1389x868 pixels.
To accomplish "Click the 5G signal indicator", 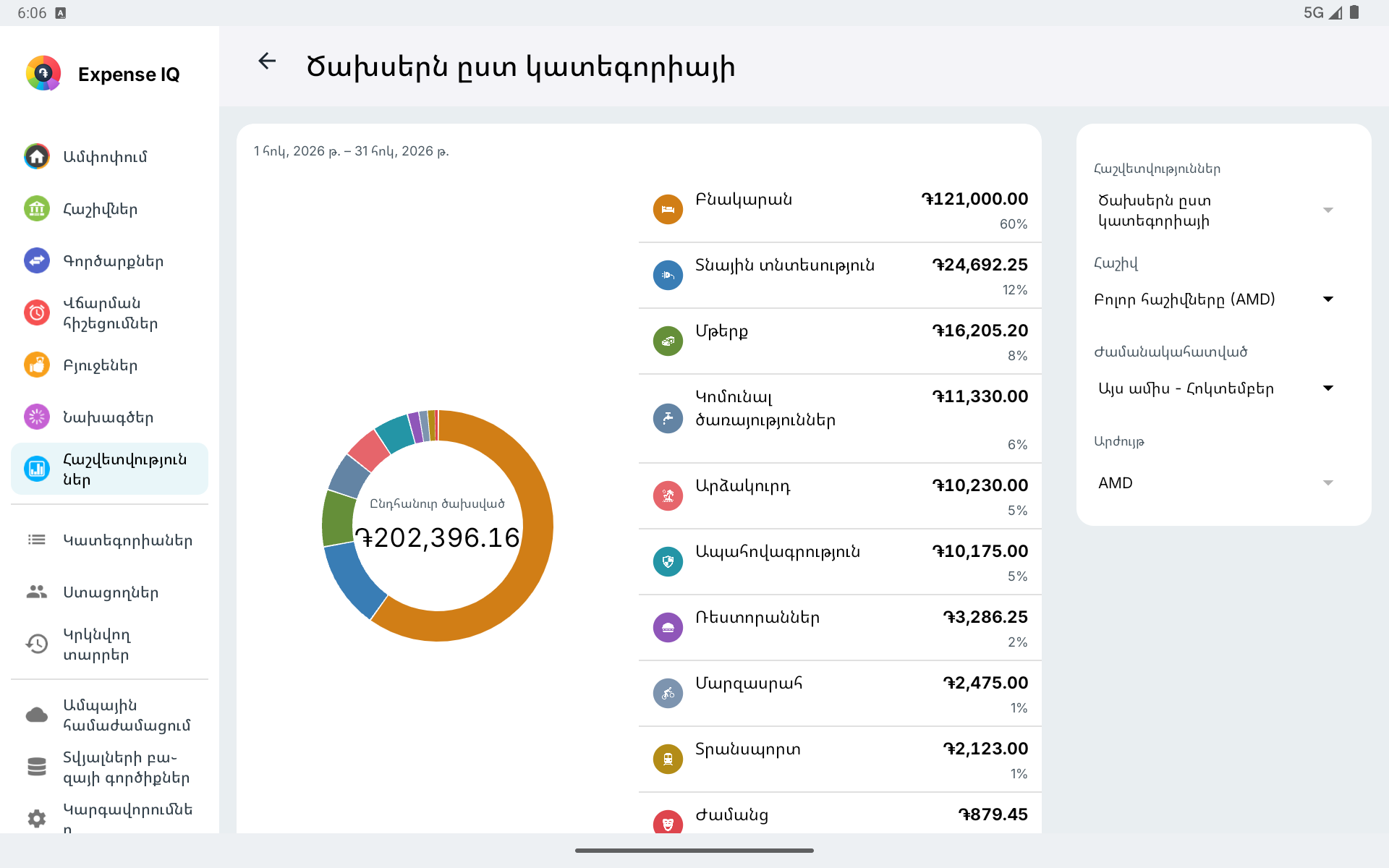I will pos(1322,12).
